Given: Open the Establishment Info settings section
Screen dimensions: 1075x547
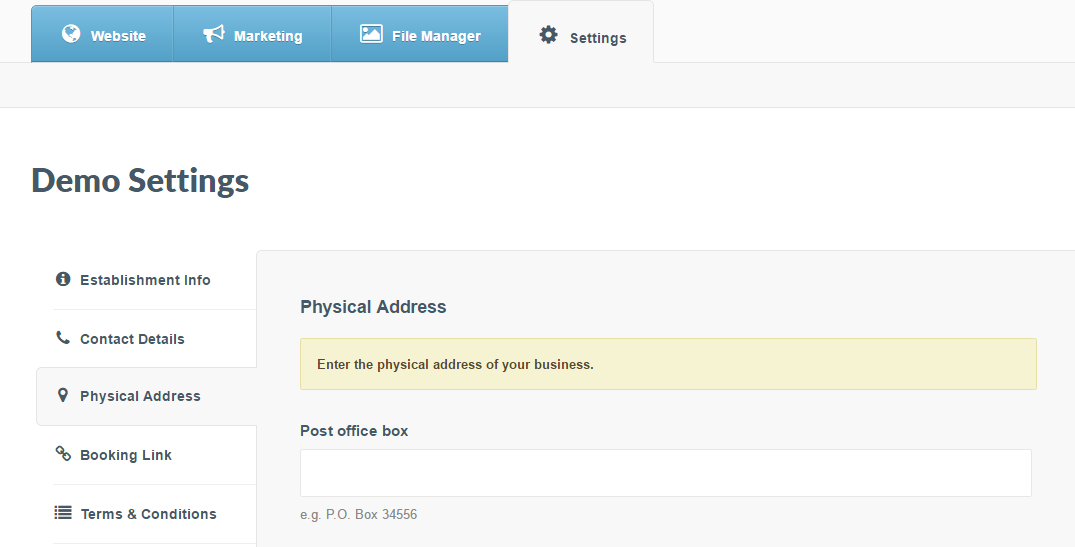Looking at the screenshot, I should (x=145, y=280).
